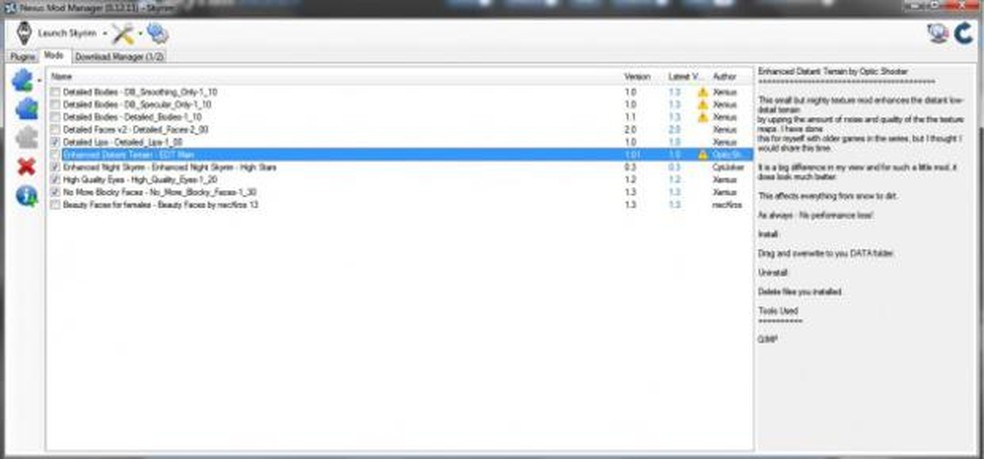Click author CptJoker in Enhanced Night Skyrim row
This screenshot has height=459, width=984.
click(727, 168)
